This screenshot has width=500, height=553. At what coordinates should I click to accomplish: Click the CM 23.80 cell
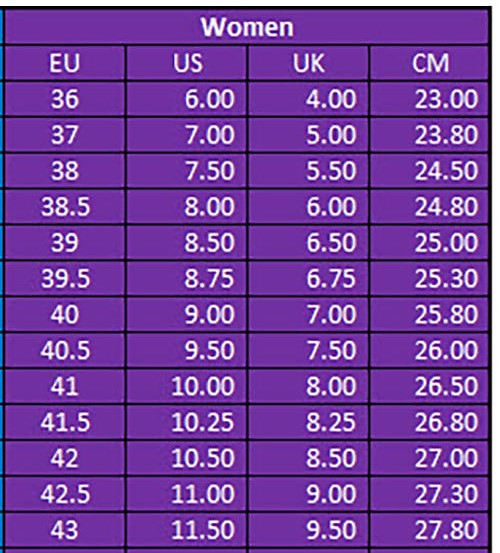coord(429,135)
